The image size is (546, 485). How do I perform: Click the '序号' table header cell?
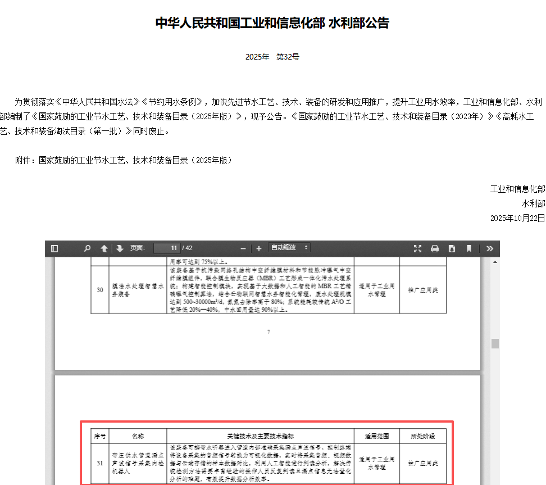(100, 436)
